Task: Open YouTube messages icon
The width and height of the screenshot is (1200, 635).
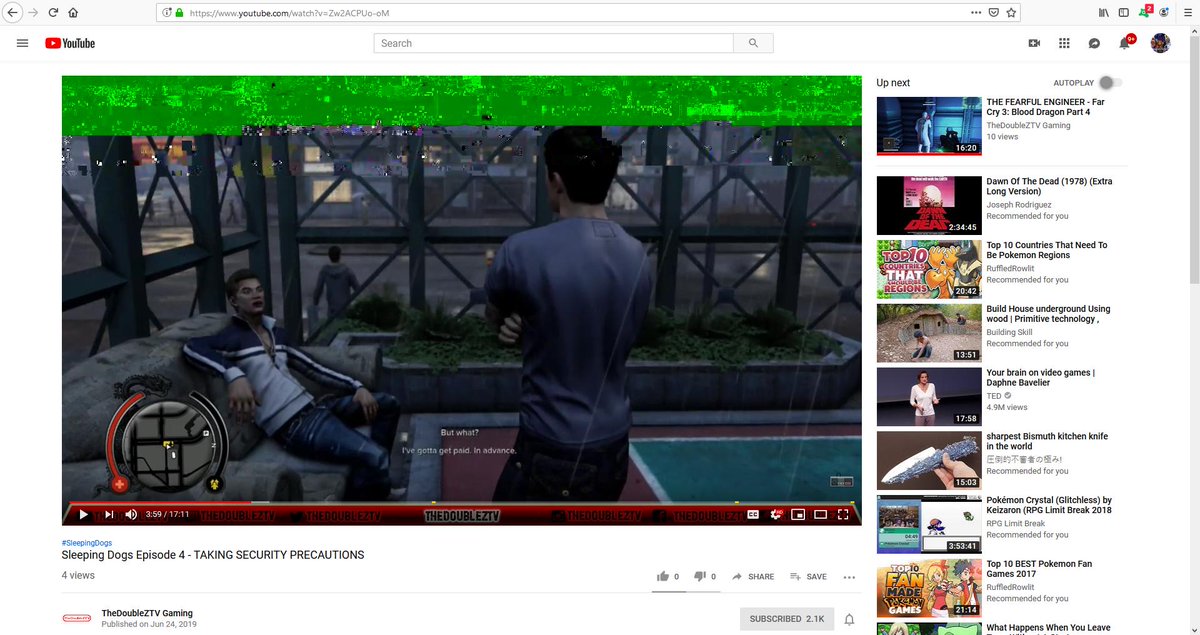Action: pos(1094,43)
